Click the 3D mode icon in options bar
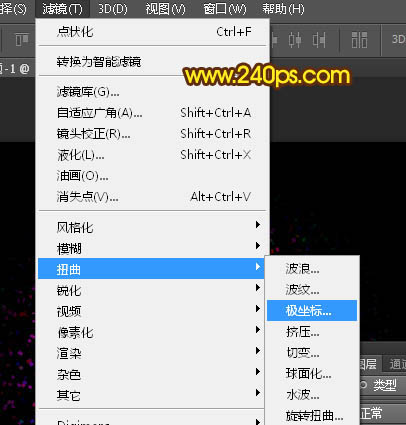 pos(398,39)
